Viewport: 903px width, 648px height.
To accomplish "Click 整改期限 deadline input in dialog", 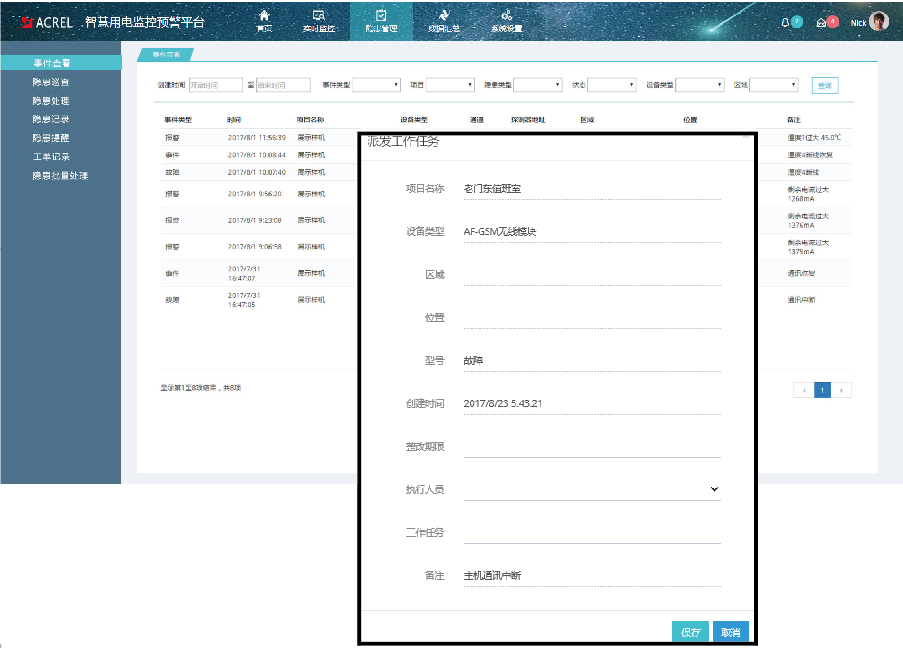I will (x=592, y=446).
